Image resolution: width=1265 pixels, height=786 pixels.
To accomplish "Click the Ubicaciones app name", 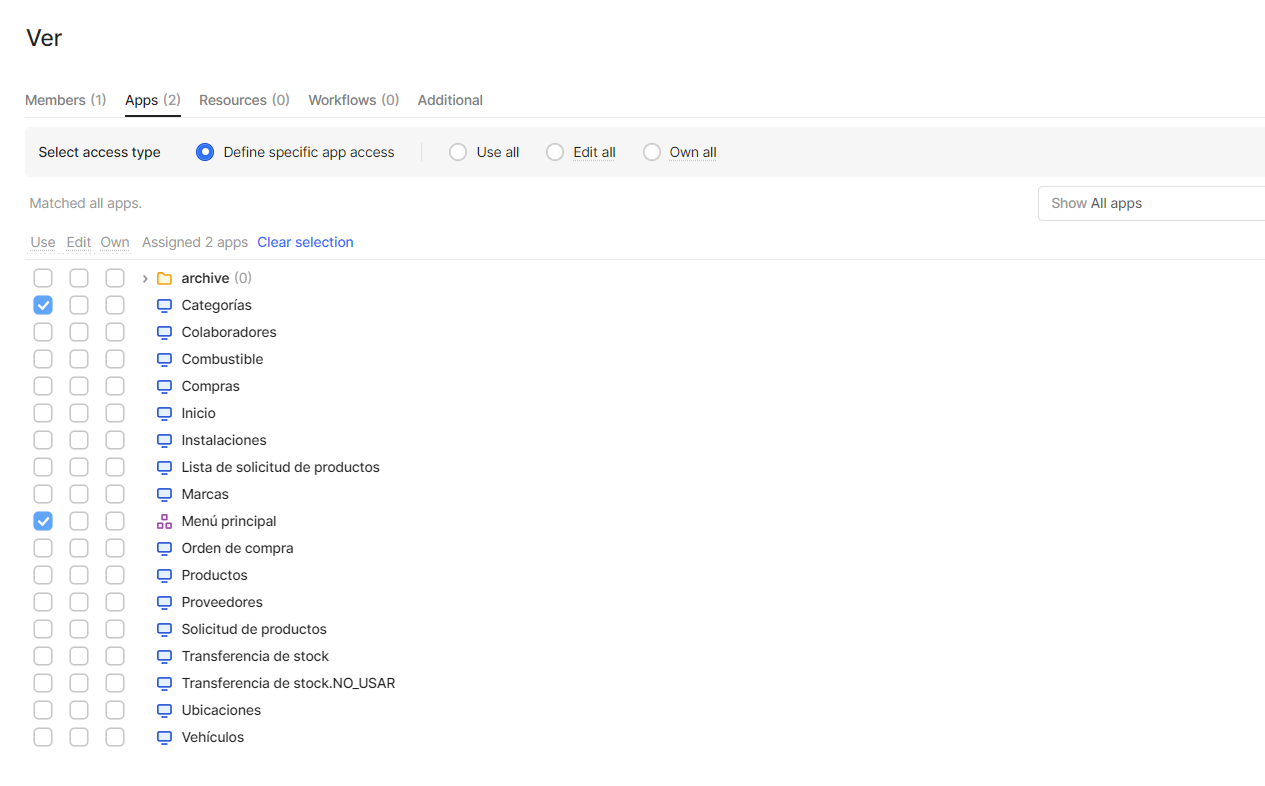I will click(221, 710).
